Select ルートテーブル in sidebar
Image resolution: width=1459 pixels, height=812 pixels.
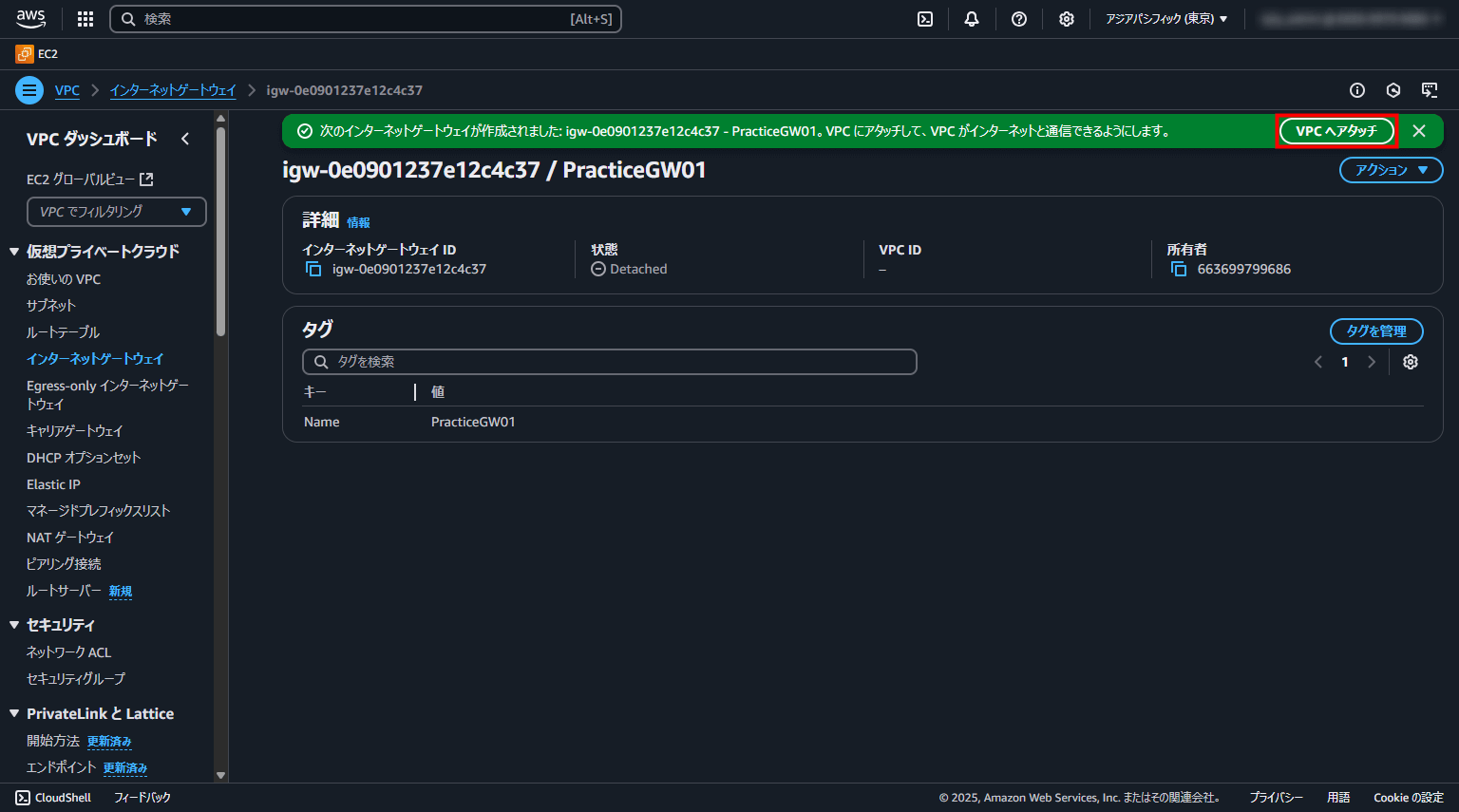[x=63, y=332]
